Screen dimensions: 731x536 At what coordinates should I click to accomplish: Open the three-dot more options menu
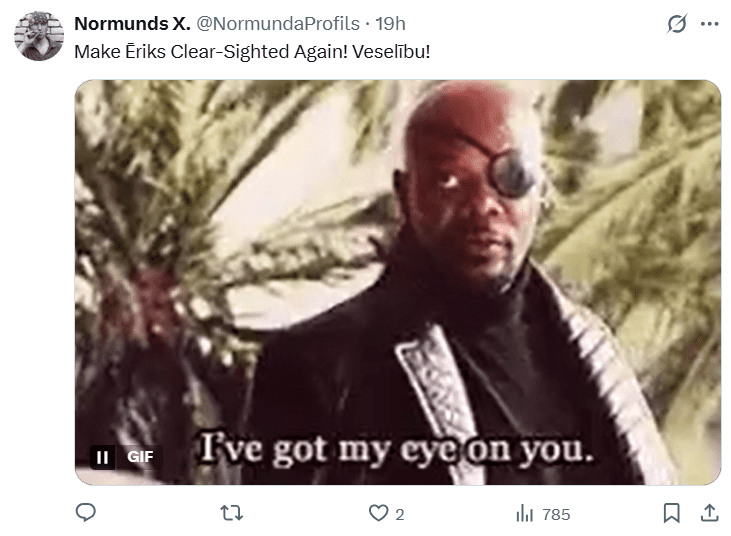point(710,24)
